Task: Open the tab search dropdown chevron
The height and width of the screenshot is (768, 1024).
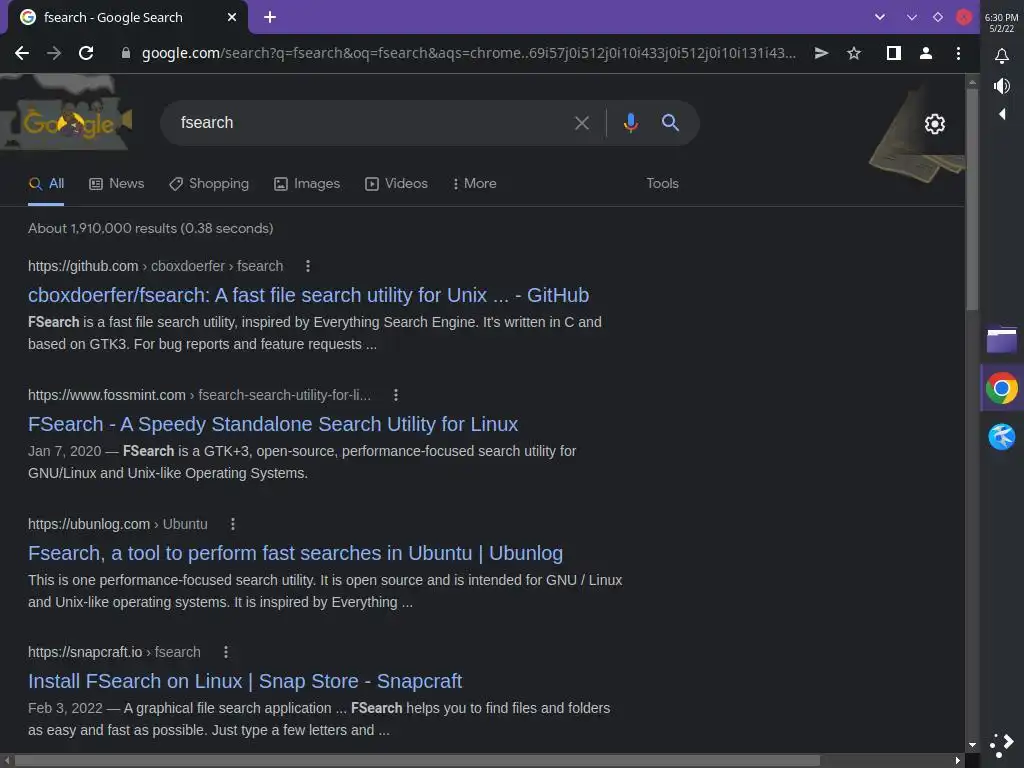Action: 880,17
